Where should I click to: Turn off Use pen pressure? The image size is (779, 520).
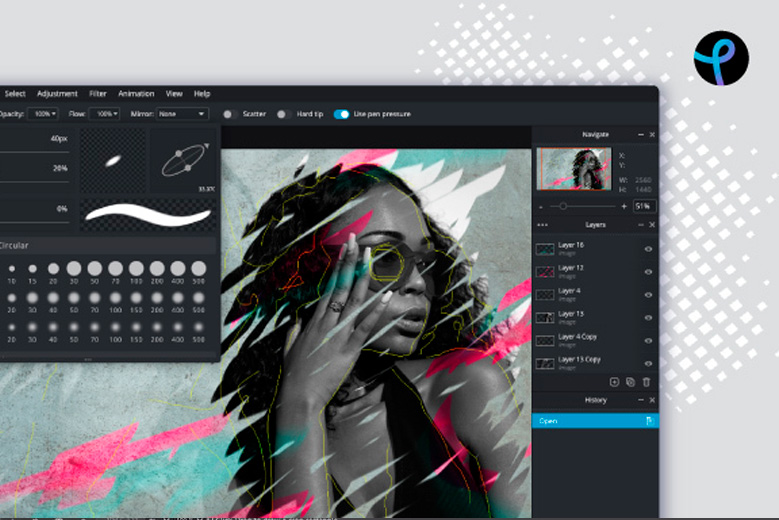tap(342, 114)
